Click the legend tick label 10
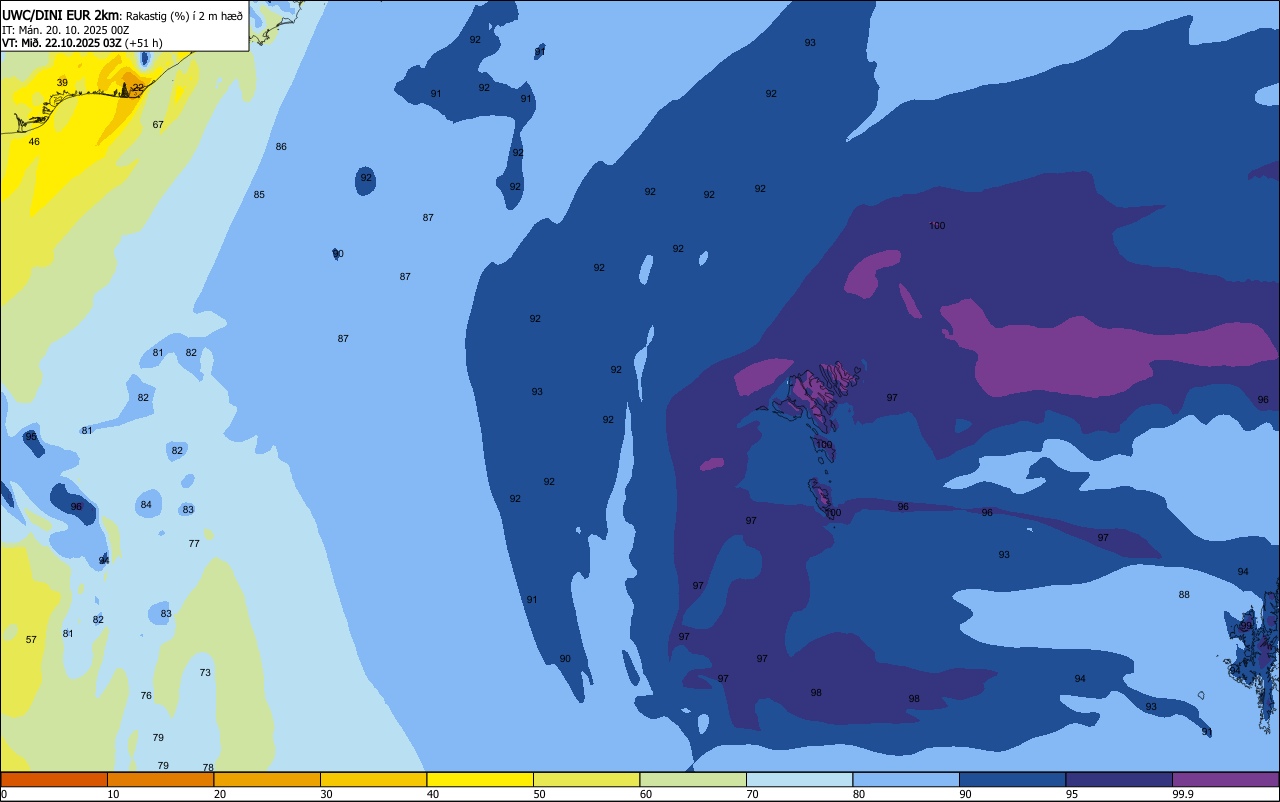The image size is (1280, 802). click(x=113, y=794)
